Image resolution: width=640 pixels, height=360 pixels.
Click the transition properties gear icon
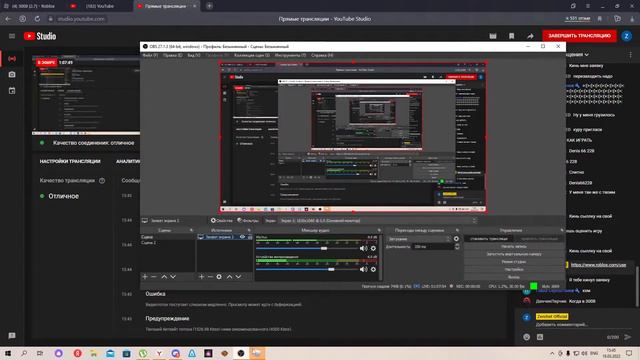point(456,239)
